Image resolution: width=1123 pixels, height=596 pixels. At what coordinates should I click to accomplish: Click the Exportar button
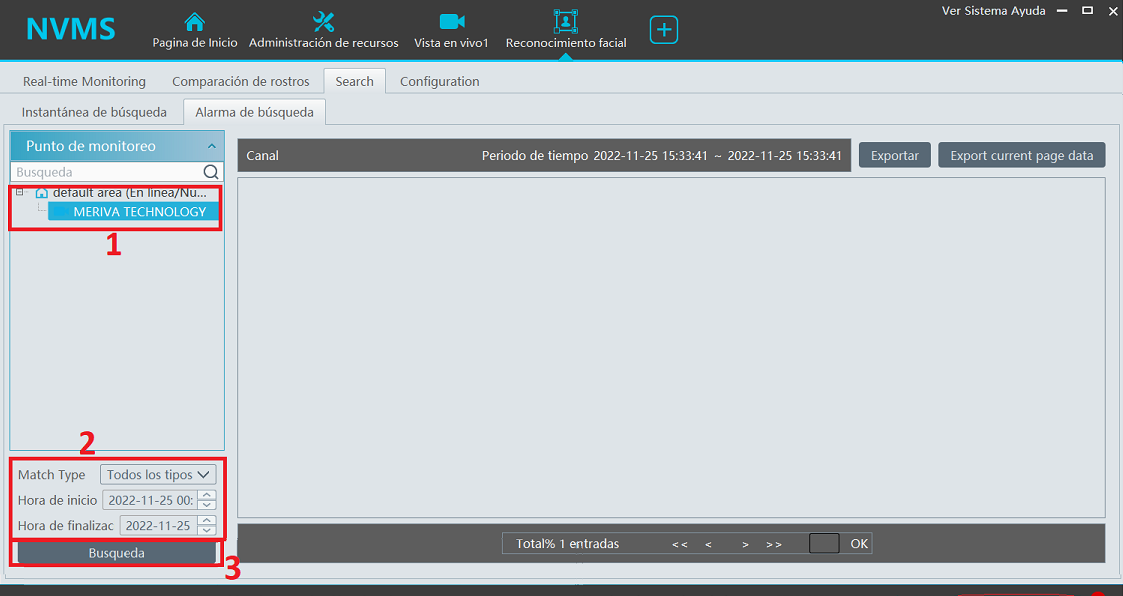point(894,155)
